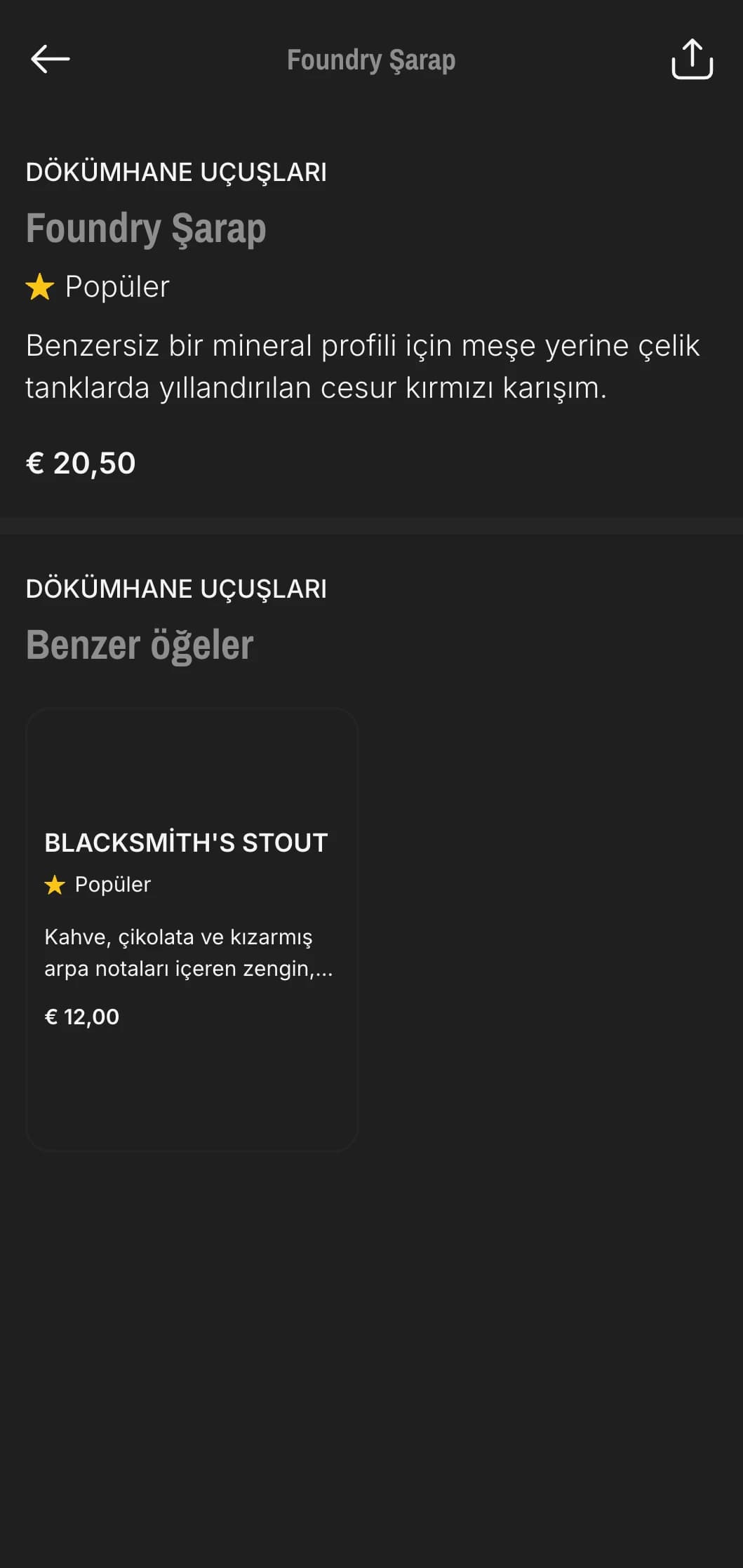Screen dimensions: 743x1568
Task: Tap the Popüler label under the product heading
Action: click(x=117, y=287)
